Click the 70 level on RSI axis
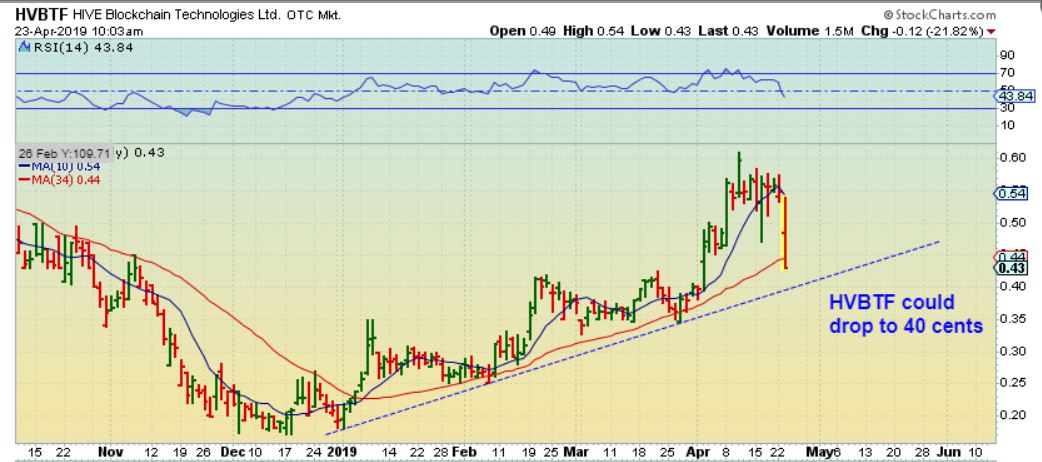The image size is (1042, 462). [x=1007, y=72]
